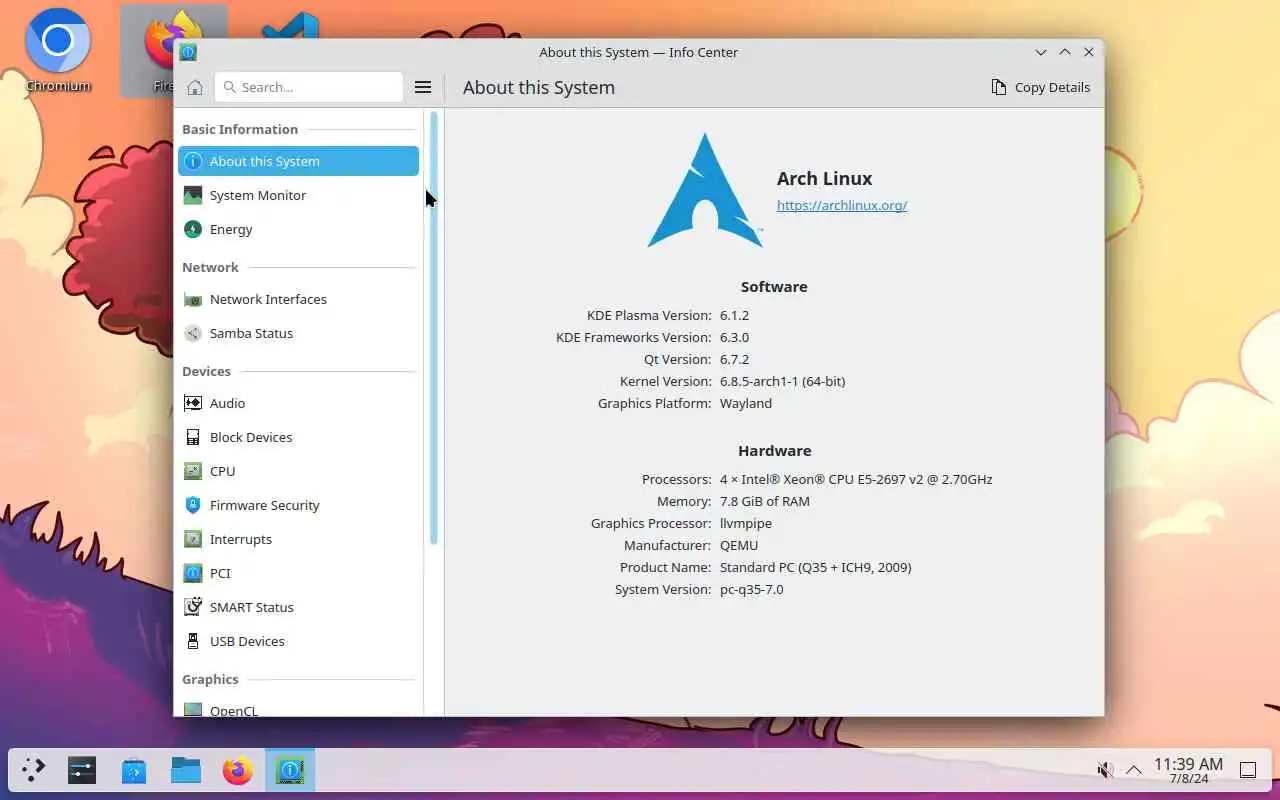The height and width of the screenshot is (800, 1280).
Task: Select About this System in sidebar
Action: [298, 161]
